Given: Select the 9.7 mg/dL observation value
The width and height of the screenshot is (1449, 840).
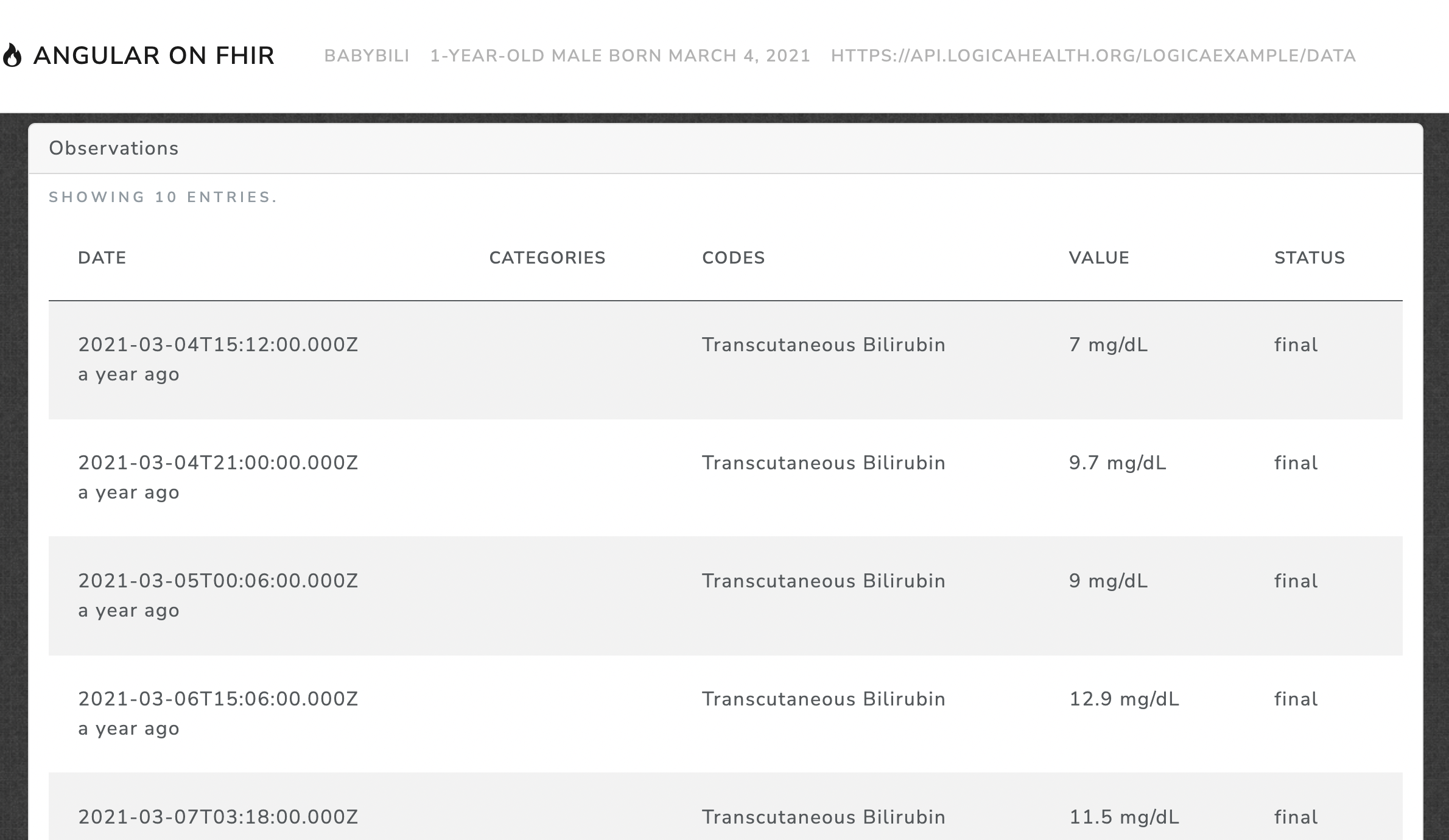Looking at the screenshot, I should (x=1117, y=463).
